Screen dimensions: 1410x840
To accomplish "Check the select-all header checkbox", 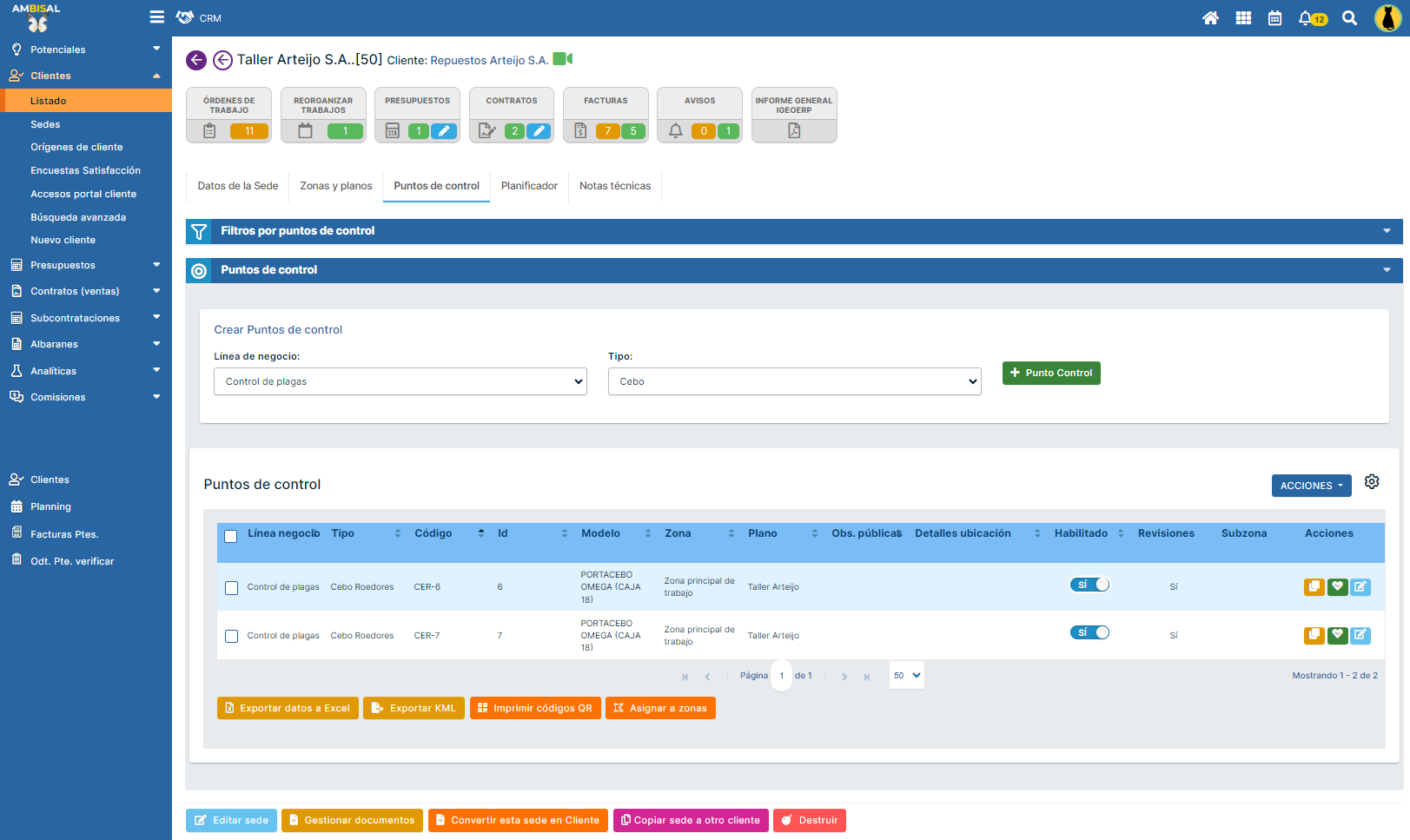I will tap(231, 536).
